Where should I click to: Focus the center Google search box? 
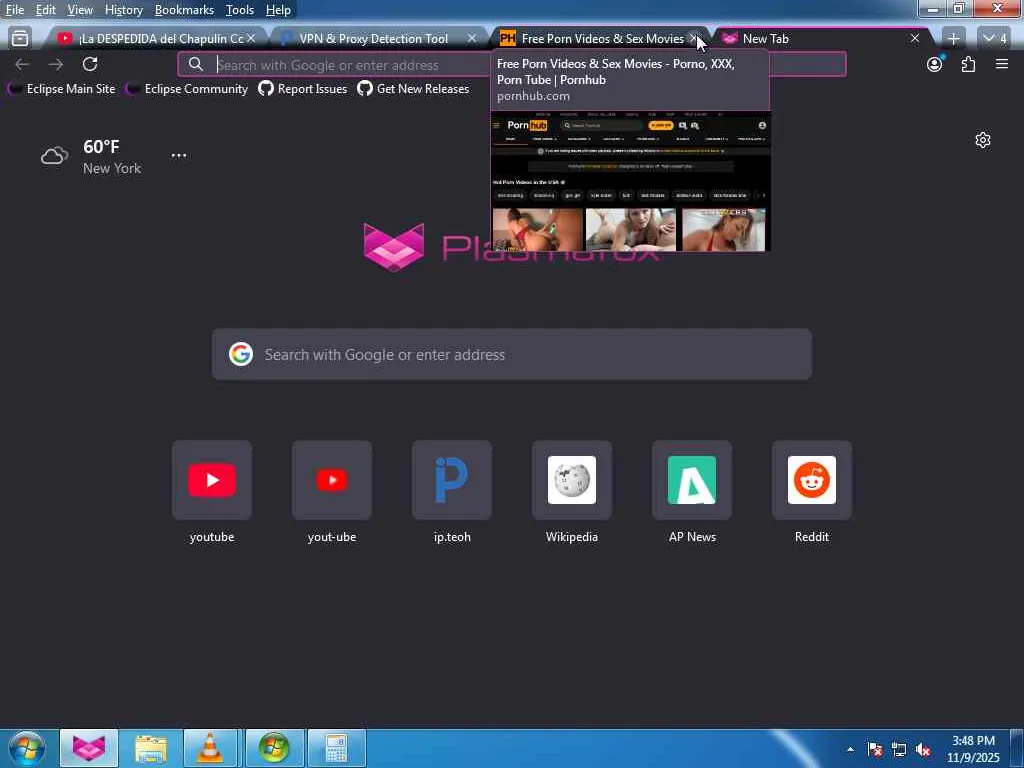click(512, 354)
